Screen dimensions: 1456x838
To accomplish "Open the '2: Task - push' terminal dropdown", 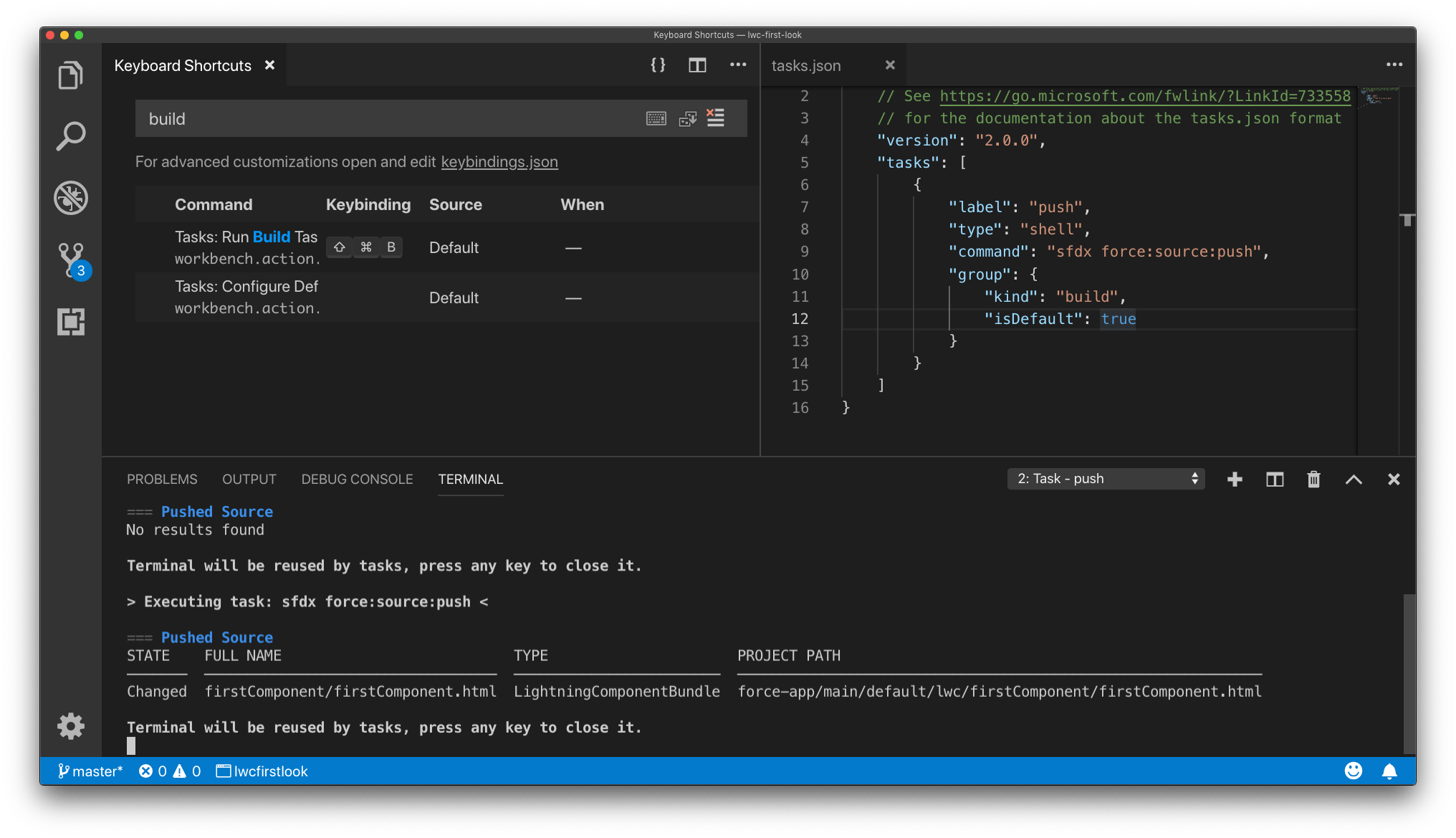I will pos(1106,479).
